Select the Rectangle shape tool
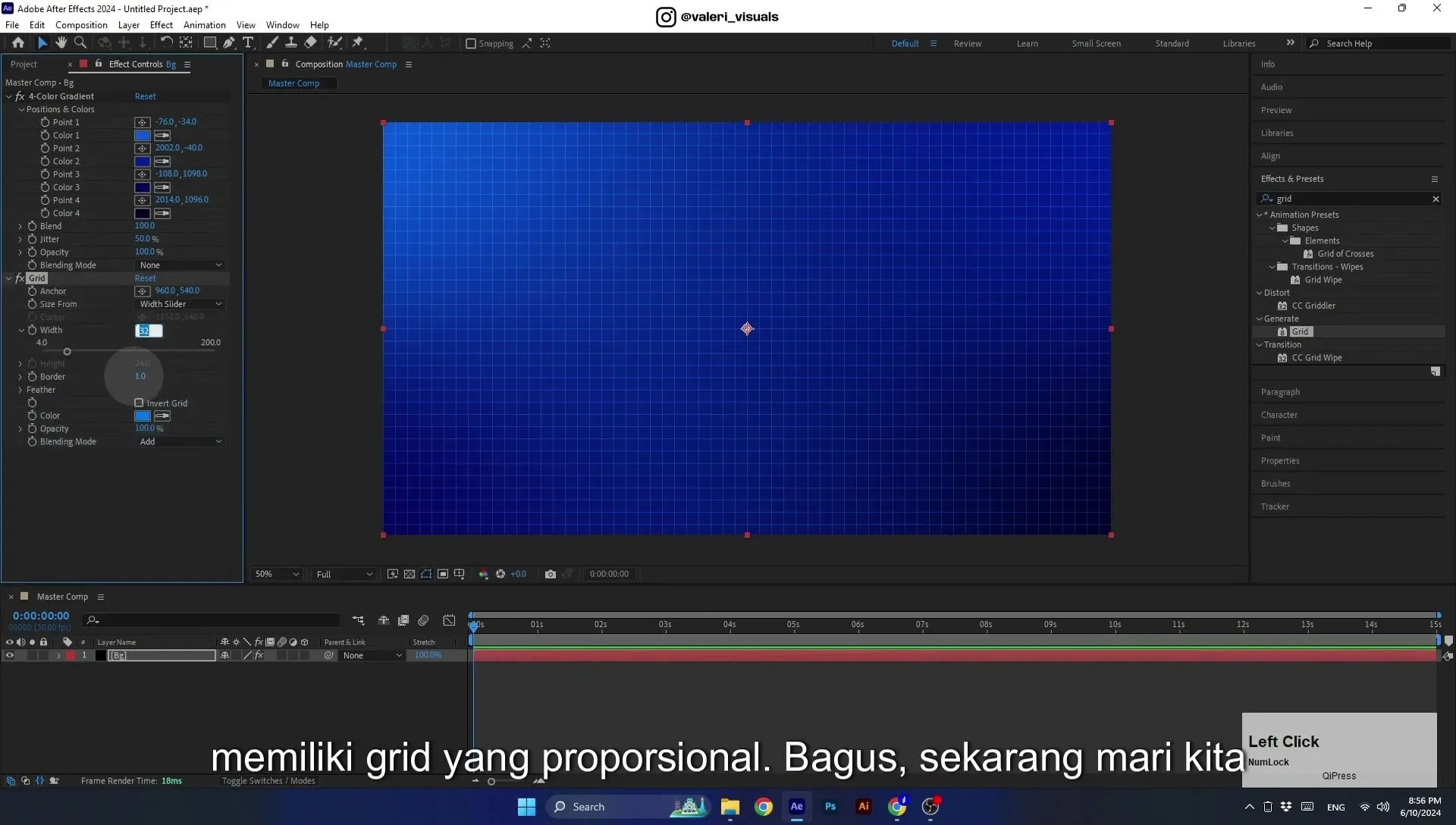 pyautogui.click(x=210, y=43)
